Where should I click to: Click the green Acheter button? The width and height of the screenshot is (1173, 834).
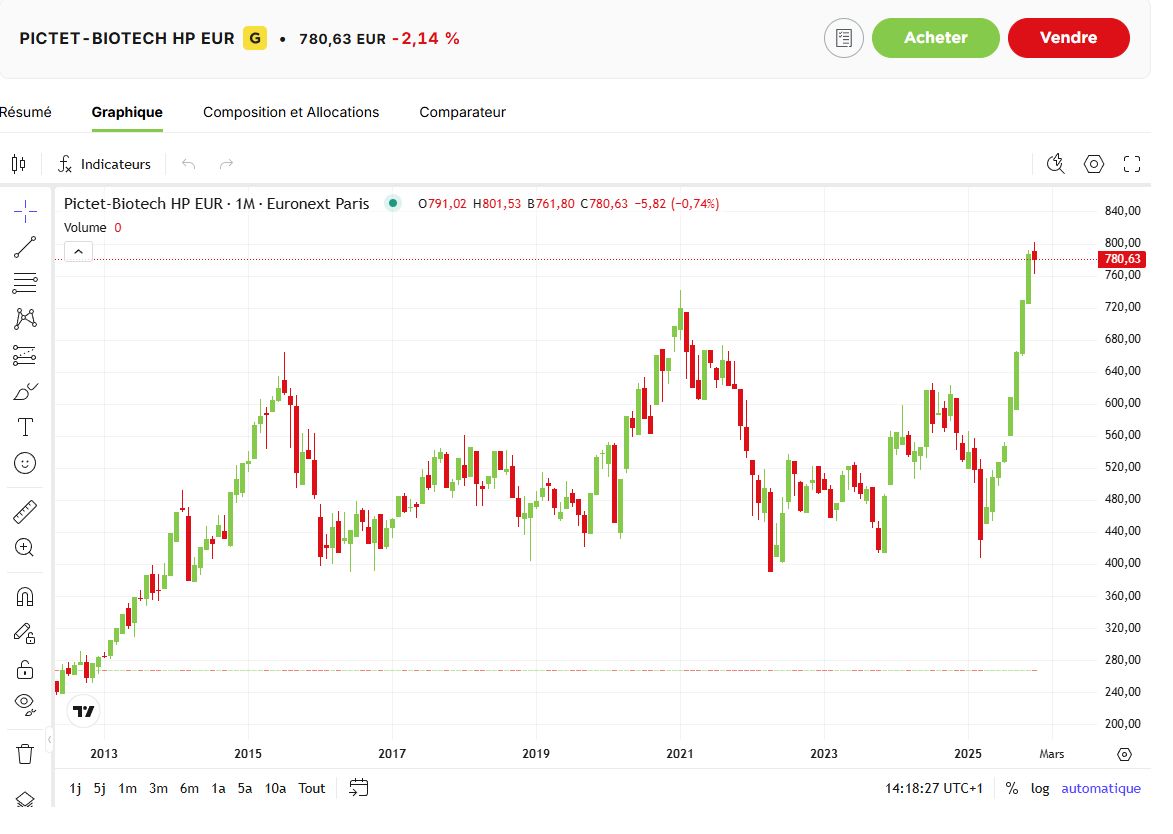click(x=935, y=38)
